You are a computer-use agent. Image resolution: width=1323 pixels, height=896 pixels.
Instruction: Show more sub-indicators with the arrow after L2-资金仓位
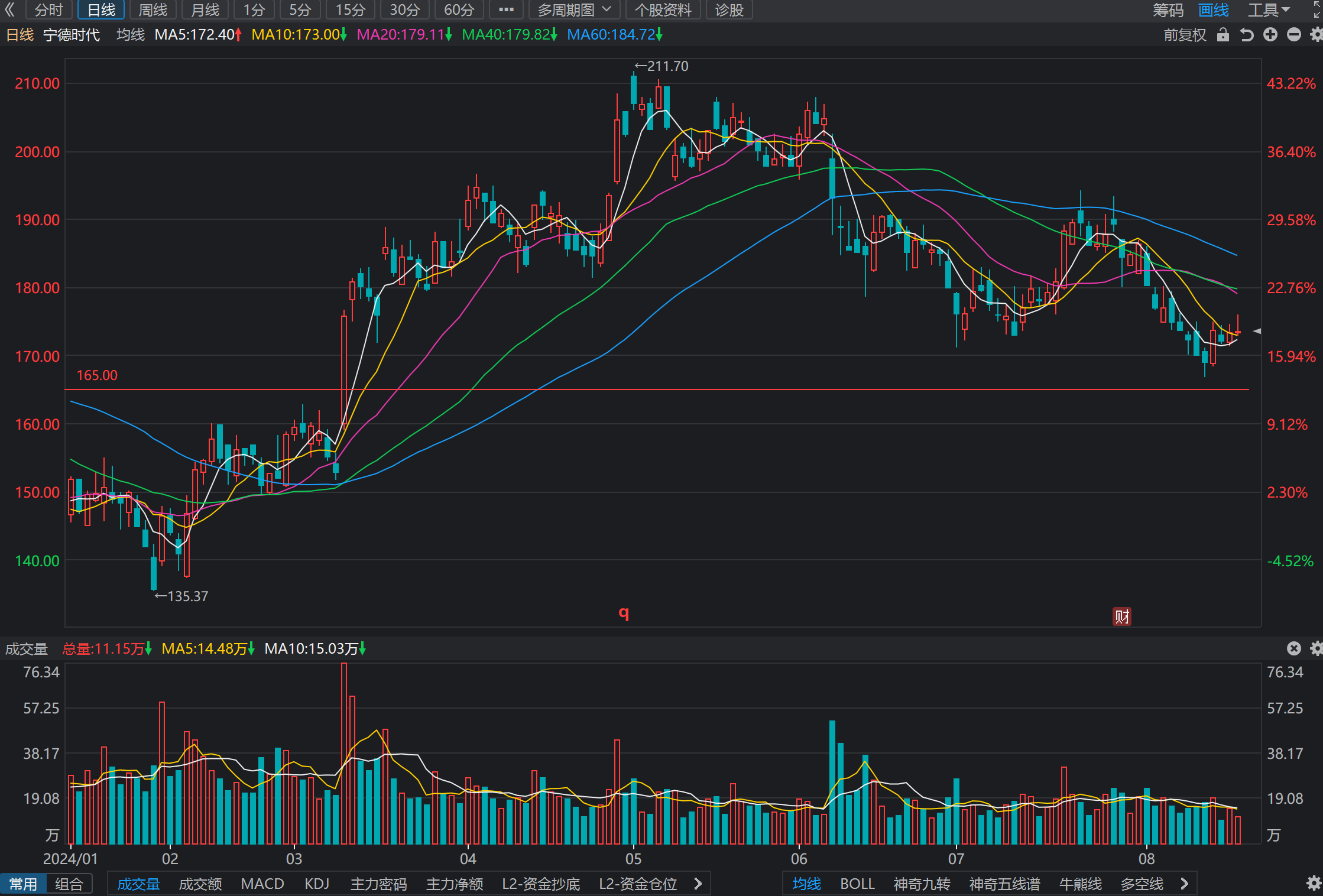(698, 884)
